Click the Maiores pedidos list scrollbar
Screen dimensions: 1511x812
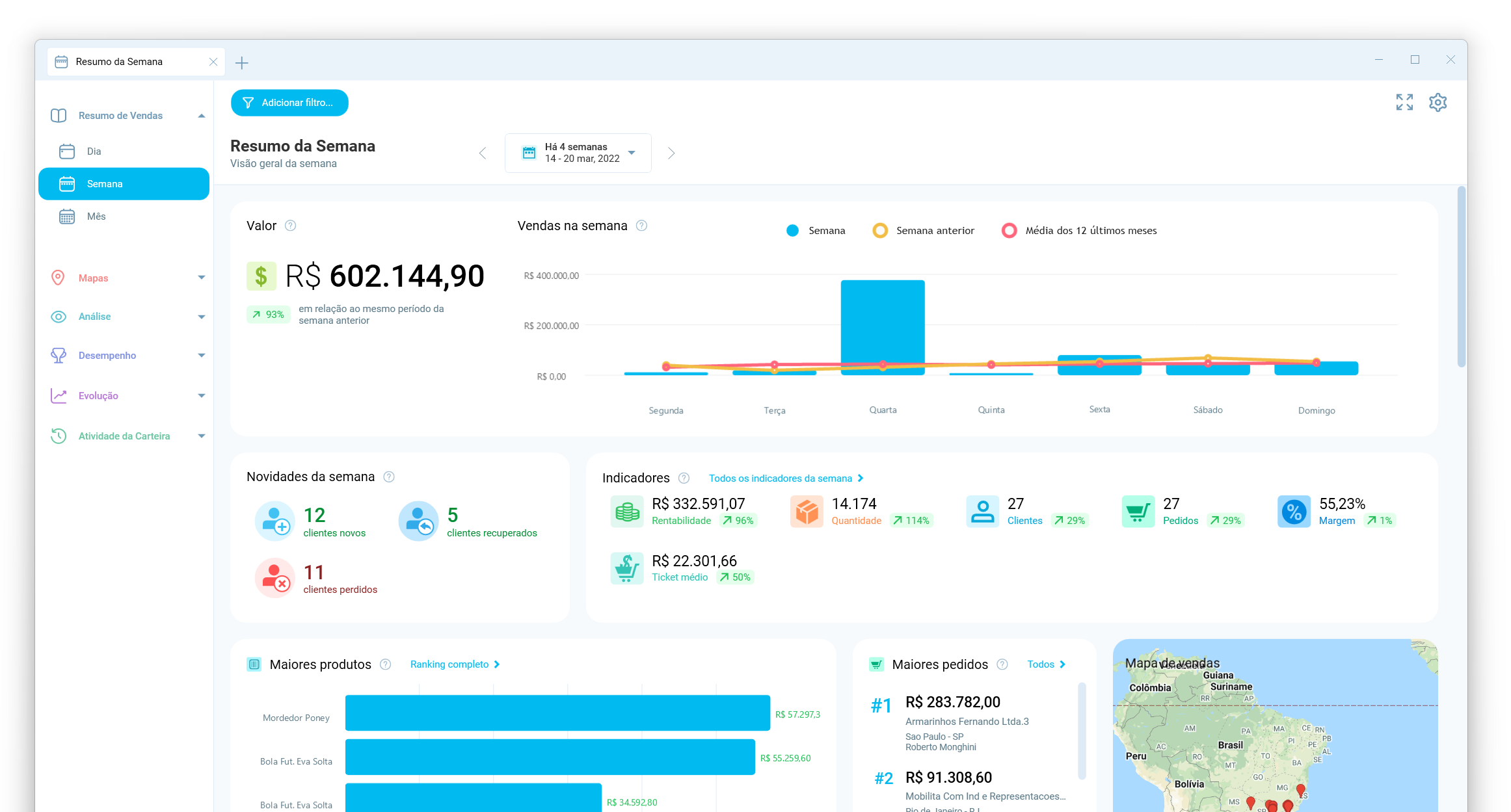coord(1082,730)
